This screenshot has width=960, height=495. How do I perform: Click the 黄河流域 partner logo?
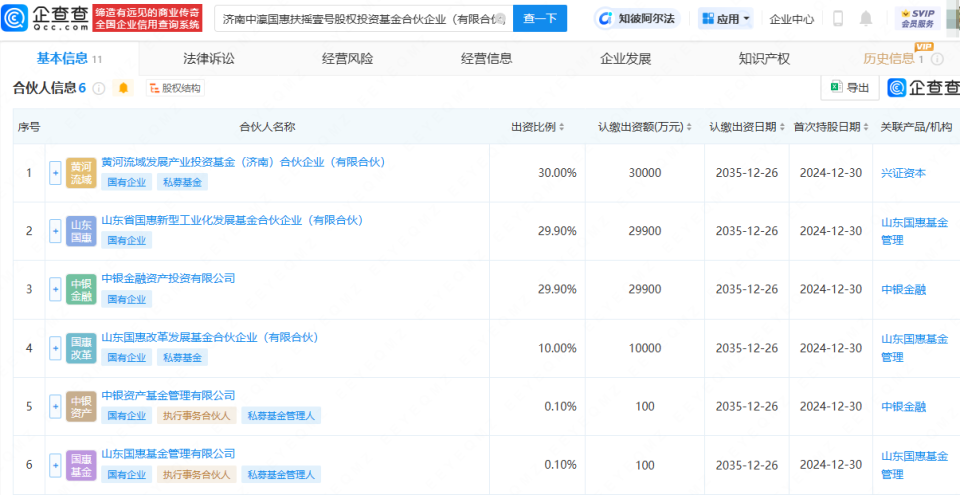(81, 173)
